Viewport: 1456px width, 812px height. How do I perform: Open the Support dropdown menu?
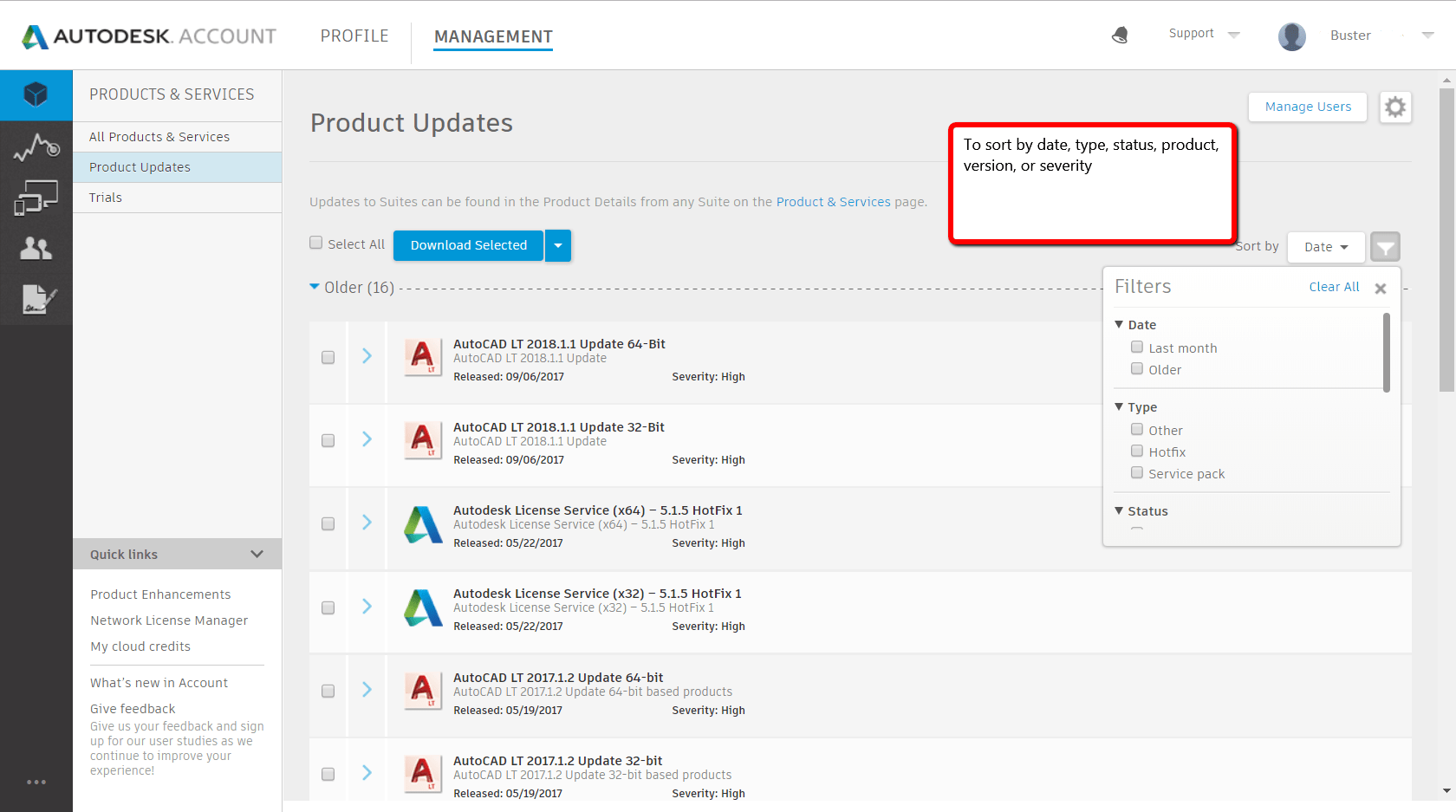coord(1204,34)
